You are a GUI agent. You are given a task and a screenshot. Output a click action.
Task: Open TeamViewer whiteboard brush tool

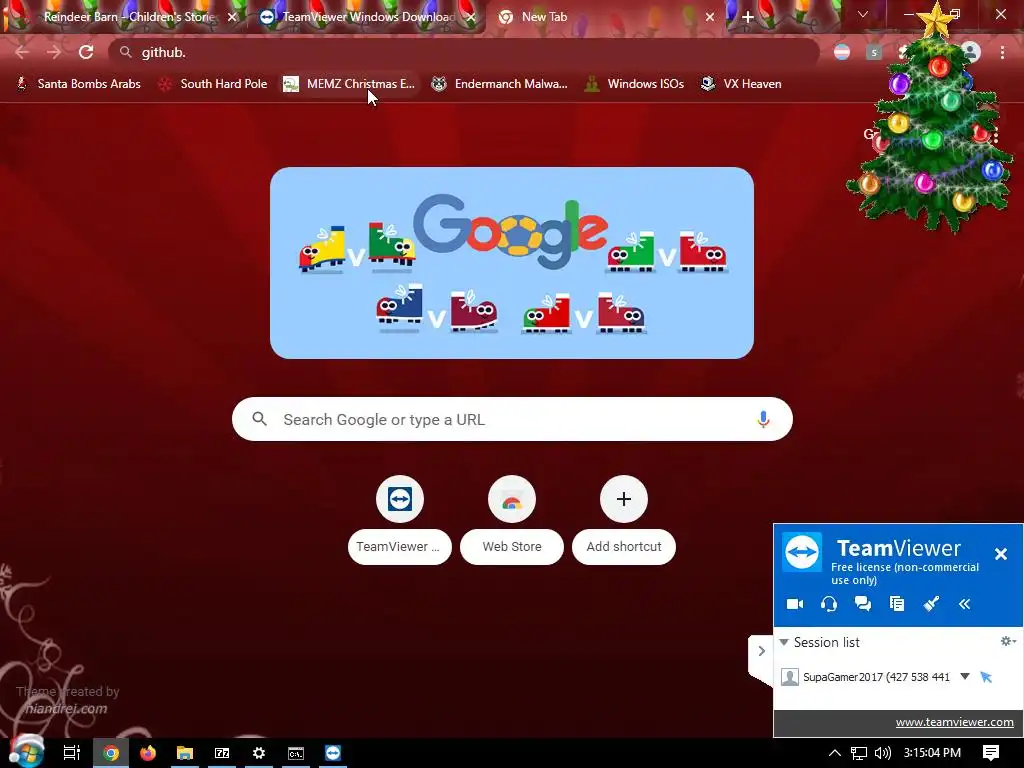(x=931, y=604)
